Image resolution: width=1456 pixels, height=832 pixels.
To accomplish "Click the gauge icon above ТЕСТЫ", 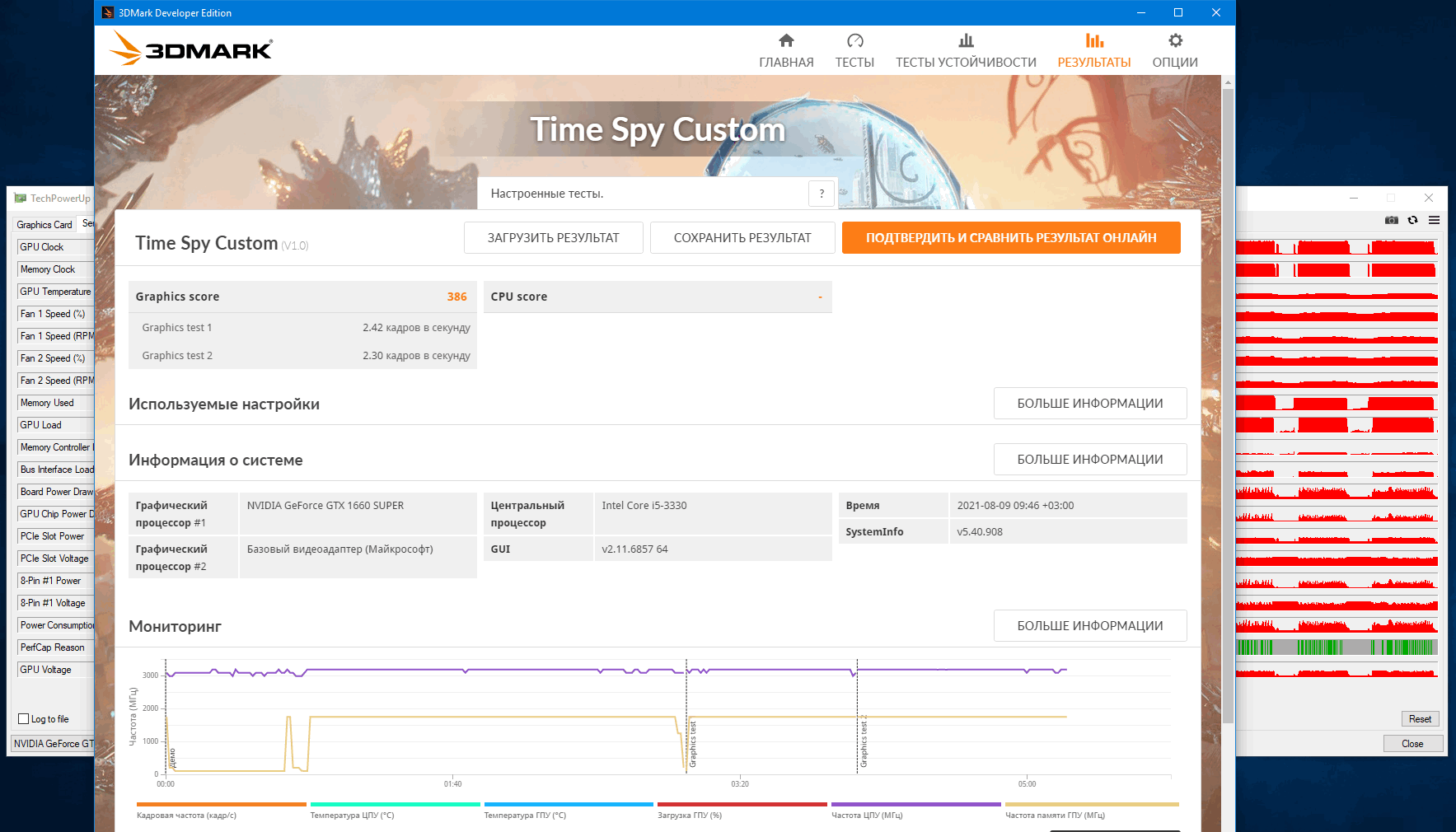I will coord(854,40).
